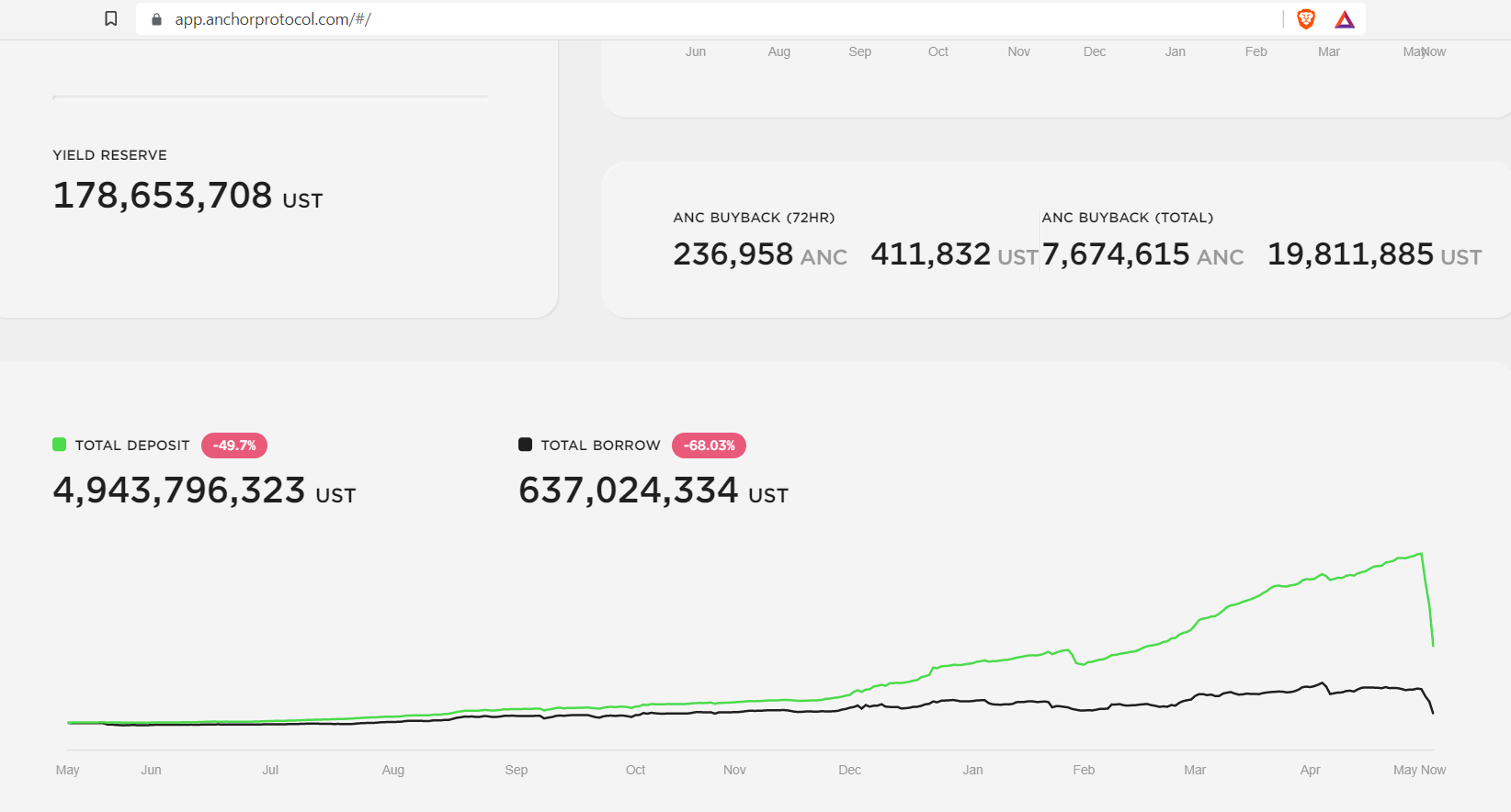Click the address bar URL text
This screenshot has height=812, width=1511.
pyautogui.click(x=273, y=19)
